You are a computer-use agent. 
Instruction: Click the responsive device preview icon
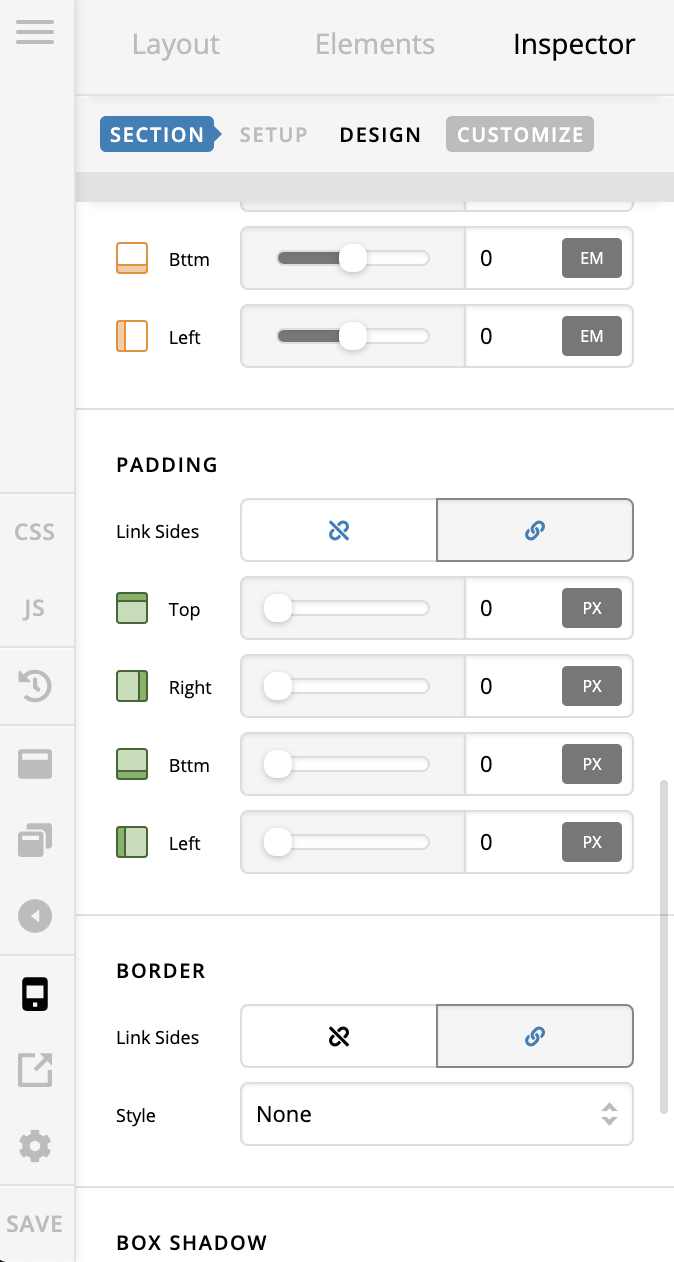click(35, 994)
